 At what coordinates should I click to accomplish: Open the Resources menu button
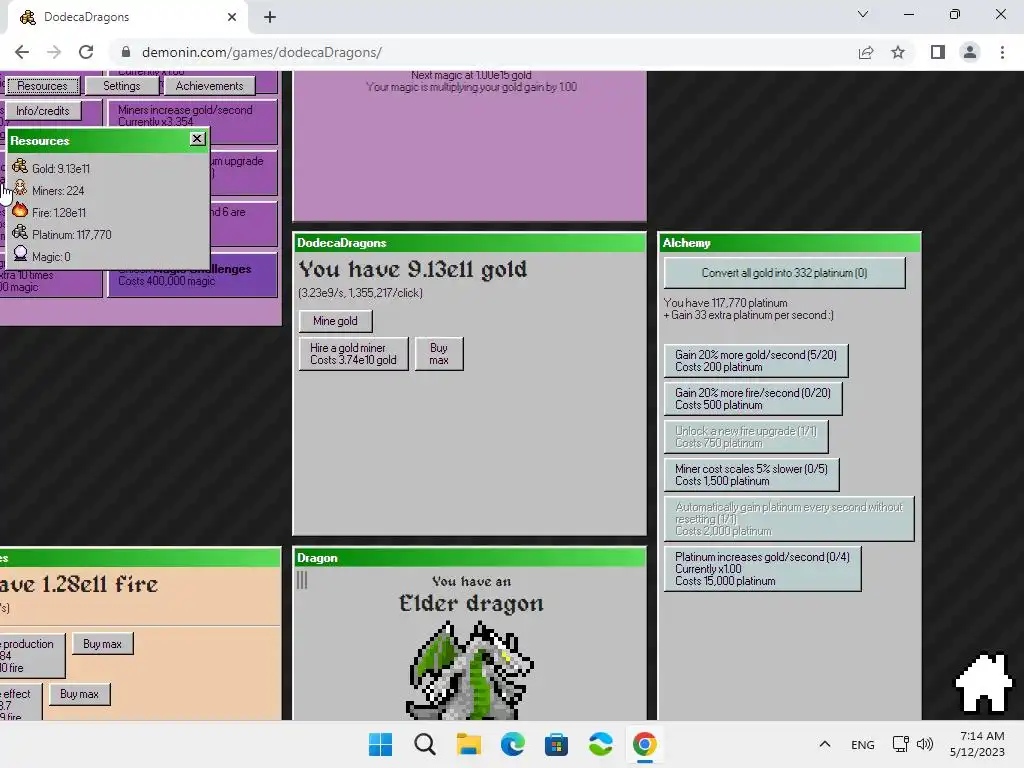click(42, 86)
